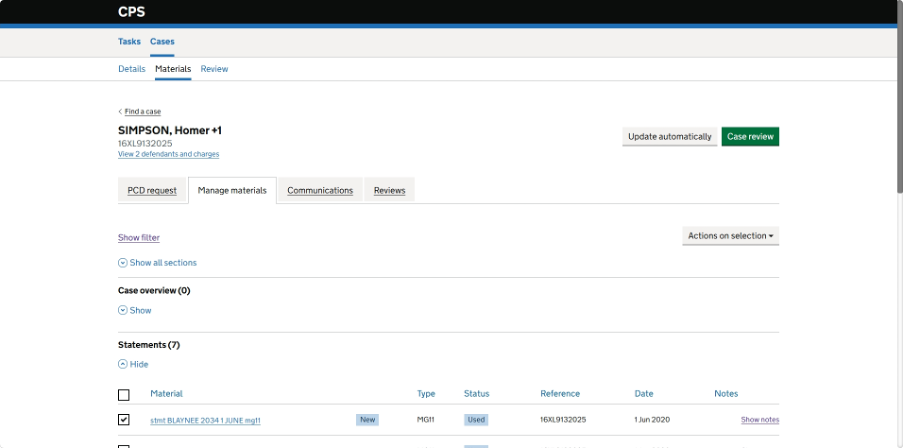Click the vertical page scrollbar

pos(900,98)
